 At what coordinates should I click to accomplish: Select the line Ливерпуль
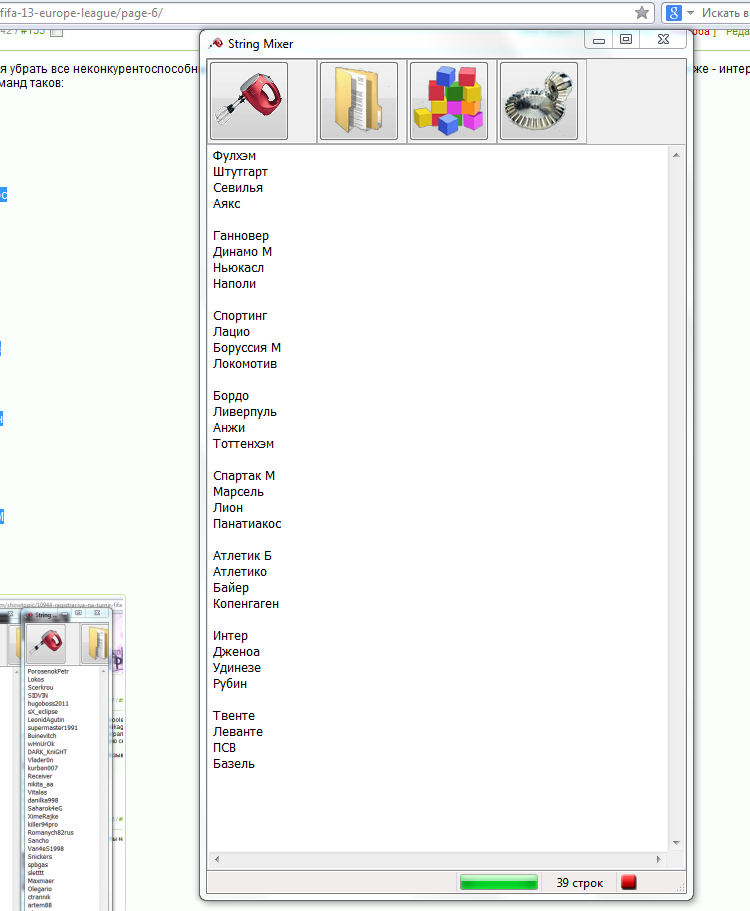coord(245,412)
